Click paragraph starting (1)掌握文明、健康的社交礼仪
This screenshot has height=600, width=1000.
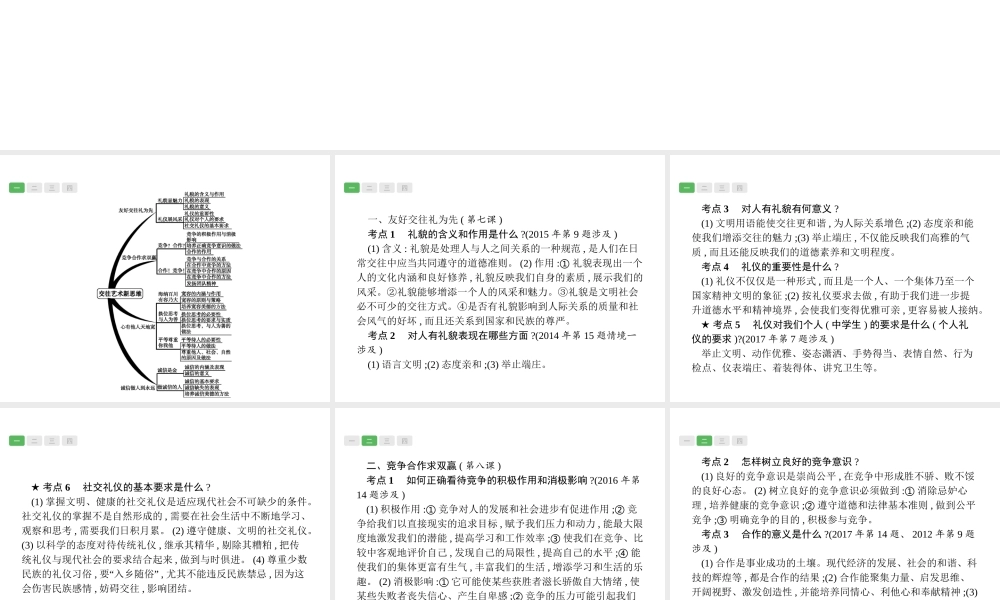(x=168, y=545)
